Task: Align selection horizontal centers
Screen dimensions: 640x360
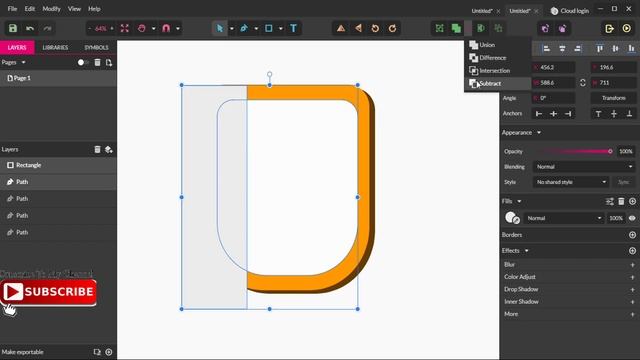Action: (x=562, y=49)
